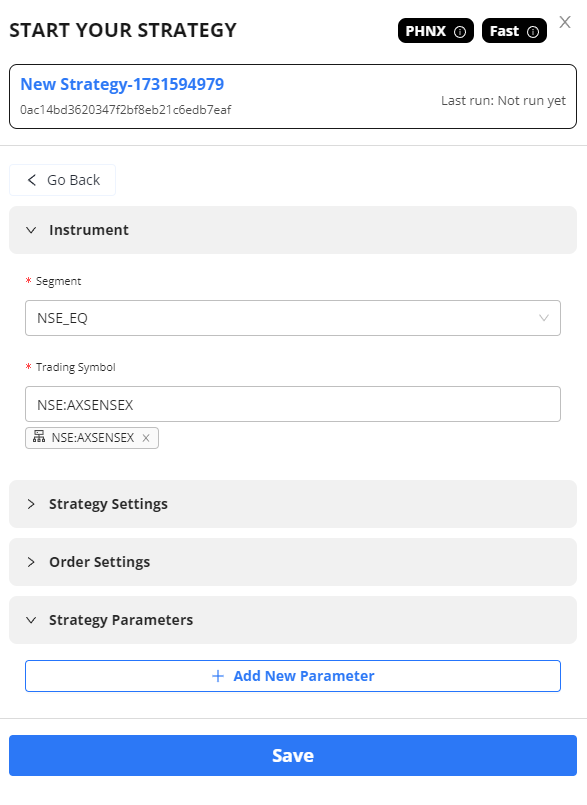The width and height of the screenshot is (587, 805).
Task: Click the Fast badge
Action: (514, 31)
